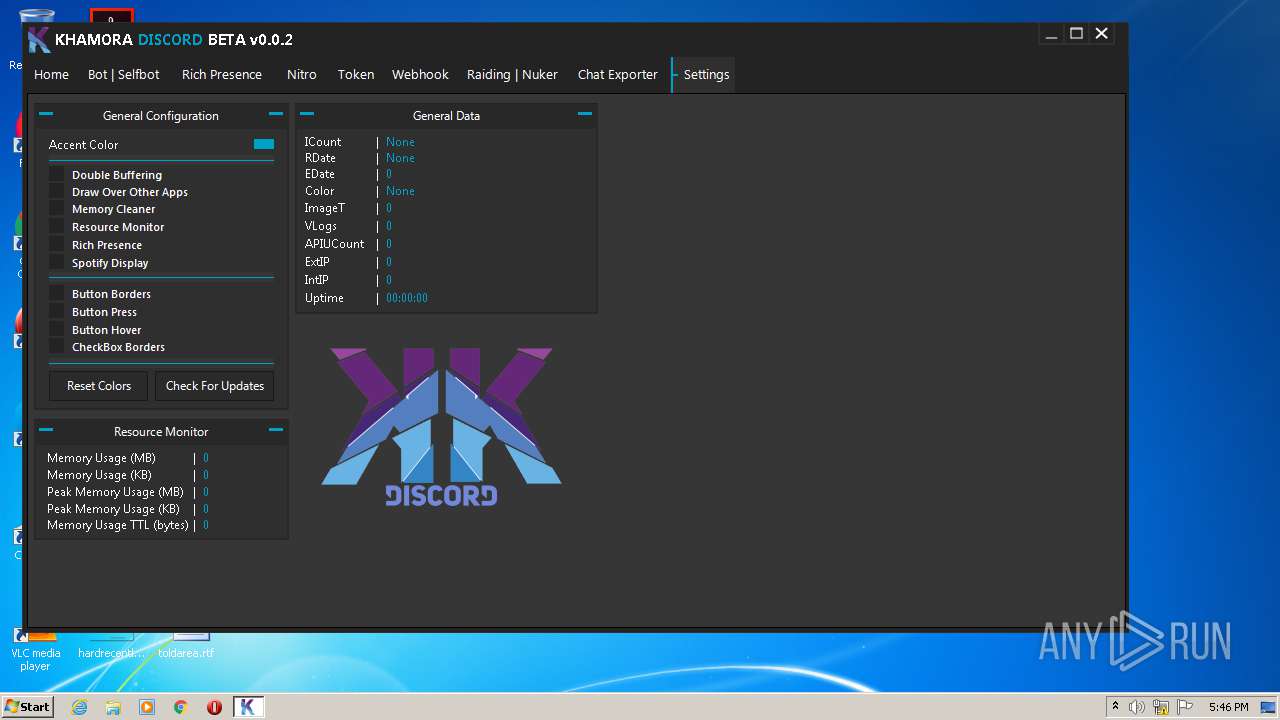Maximize the Khamora window
The width and height of the screenshot is (1280, 720).
1076,34
